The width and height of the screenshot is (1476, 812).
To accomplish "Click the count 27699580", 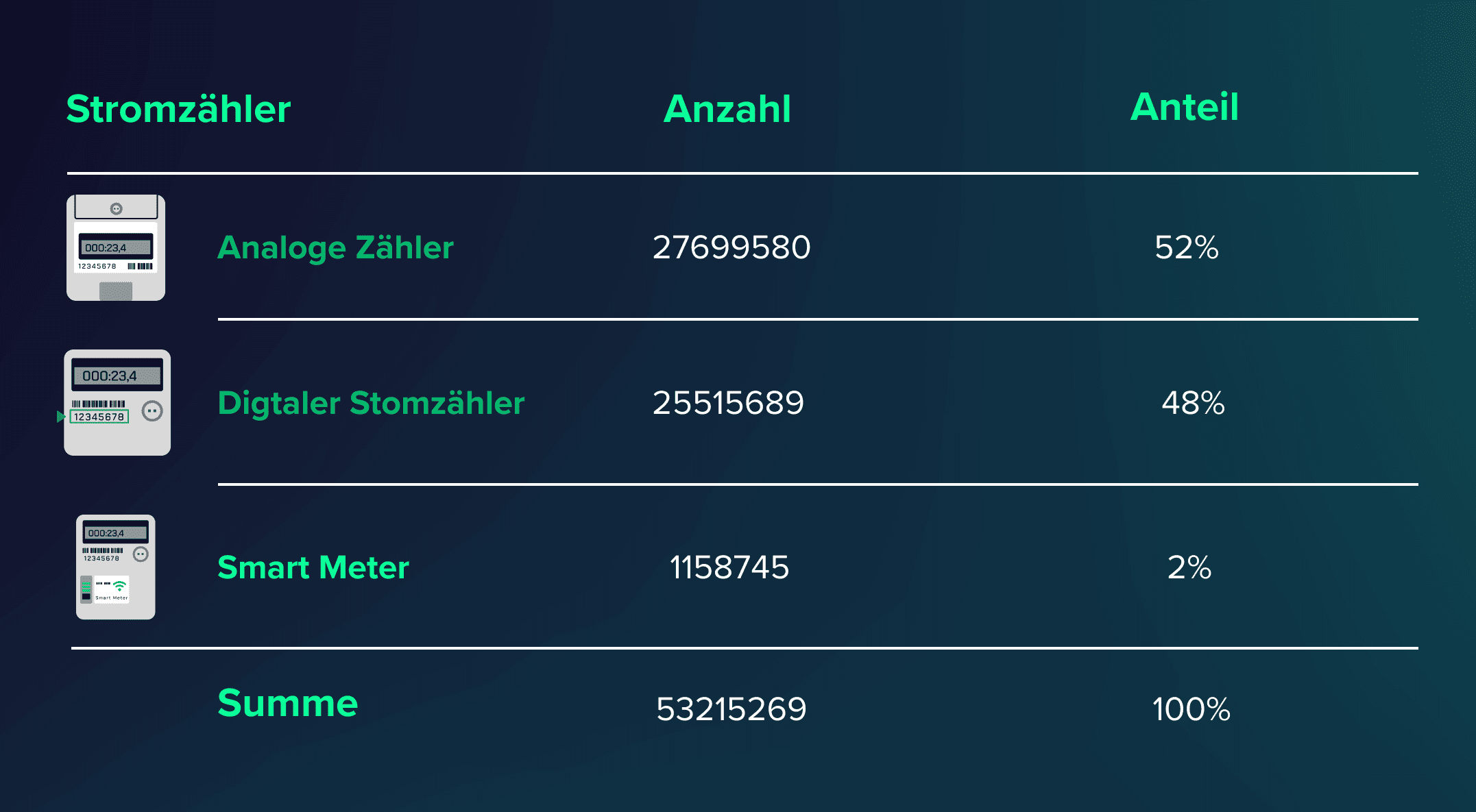I will [x=731, y=247].
